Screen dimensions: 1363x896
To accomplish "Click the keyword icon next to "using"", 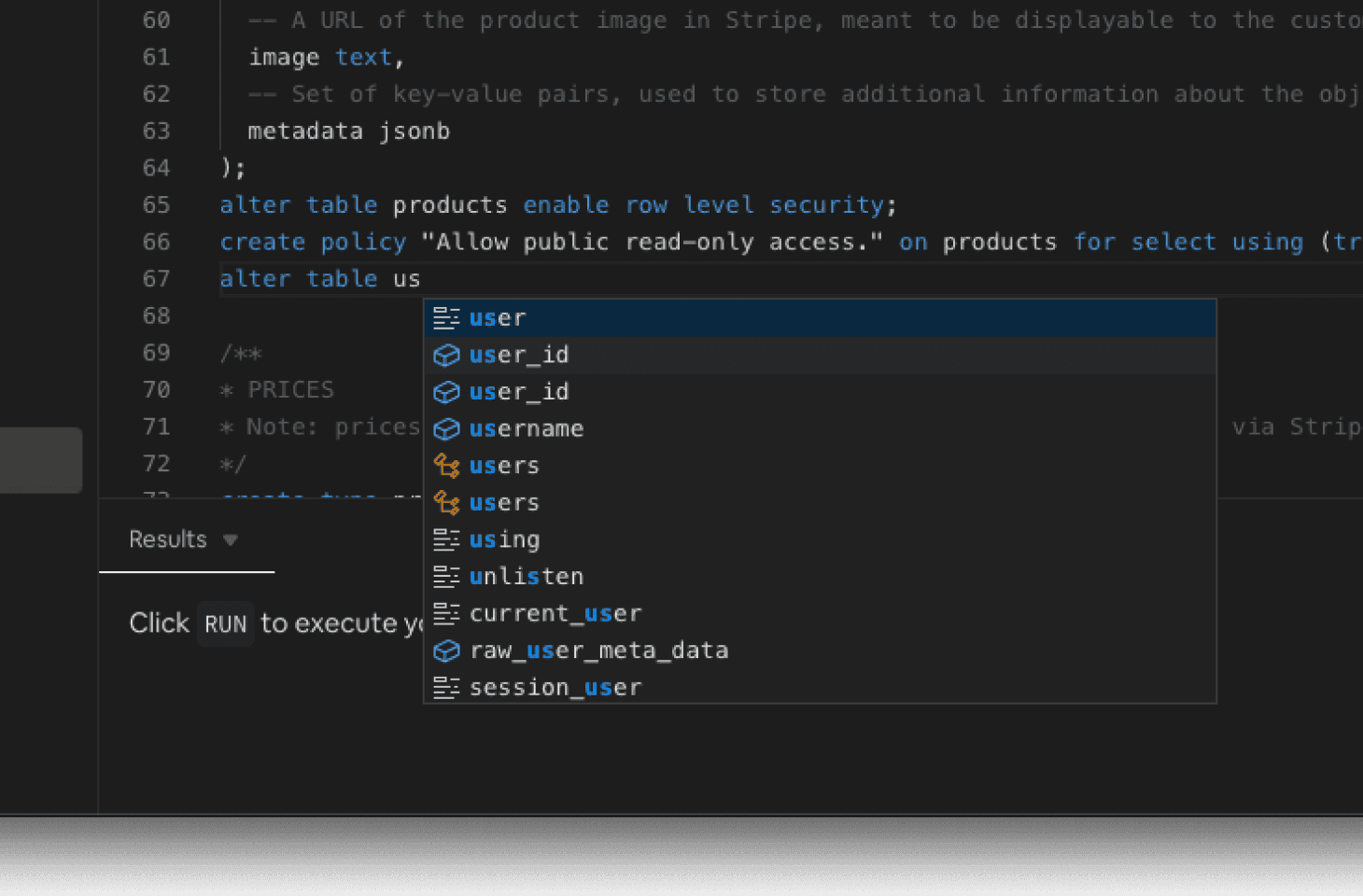I will (447, 539).
